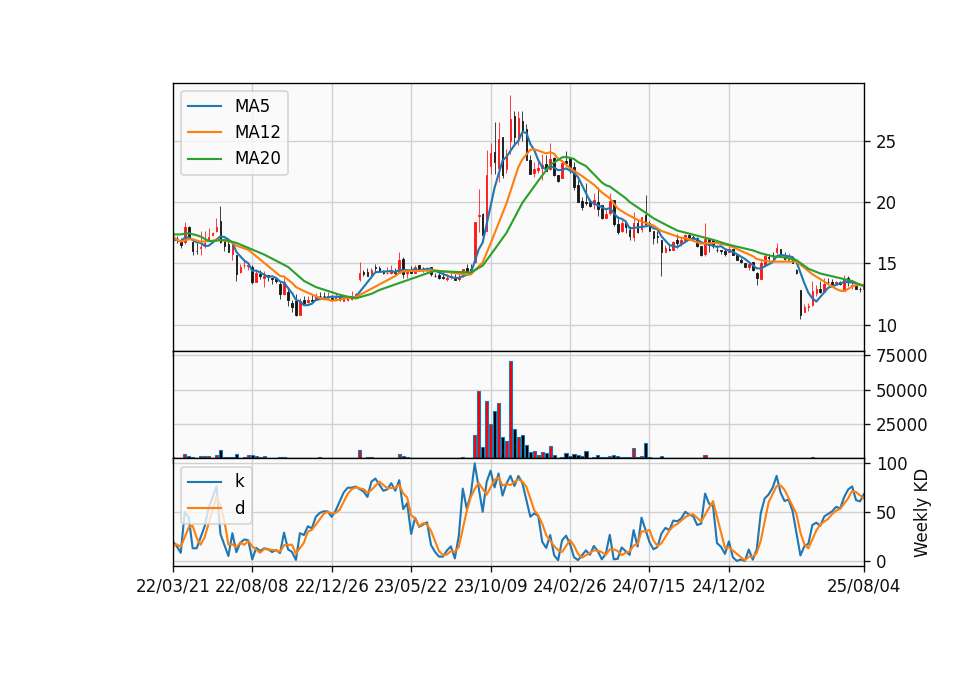Click the KD axis value 100

(x=891, y=464)
